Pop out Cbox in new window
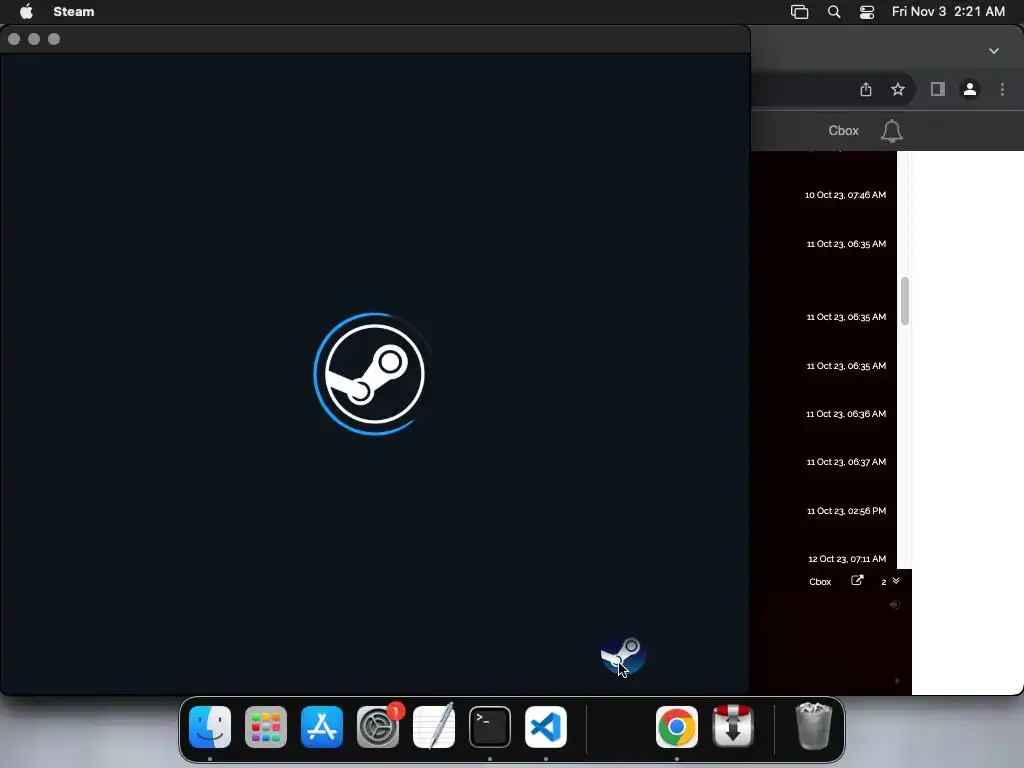1024x768 pixels. click(x=857, y=581)
